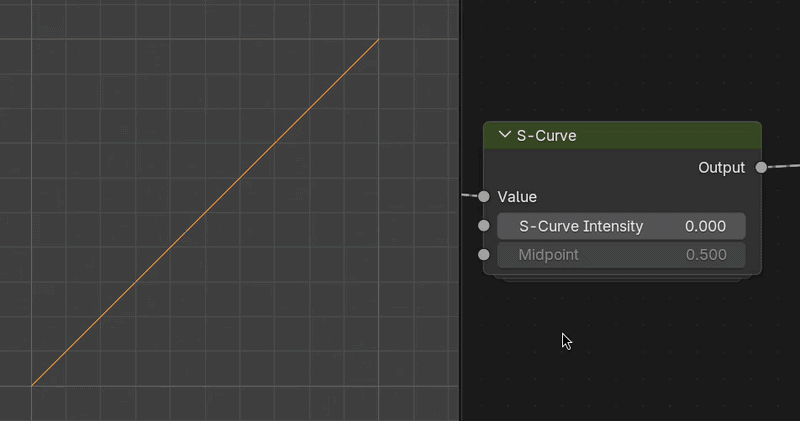Click the Output socket of S-Curve node
800x421 pixels.
(x=761, y=167)
